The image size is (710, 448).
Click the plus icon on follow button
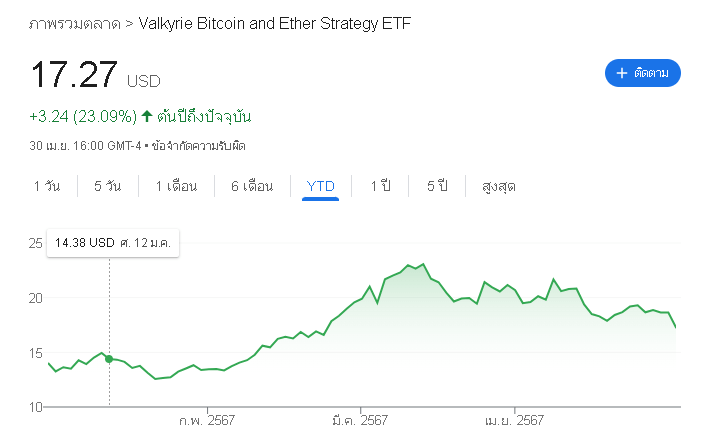point(622,73)
